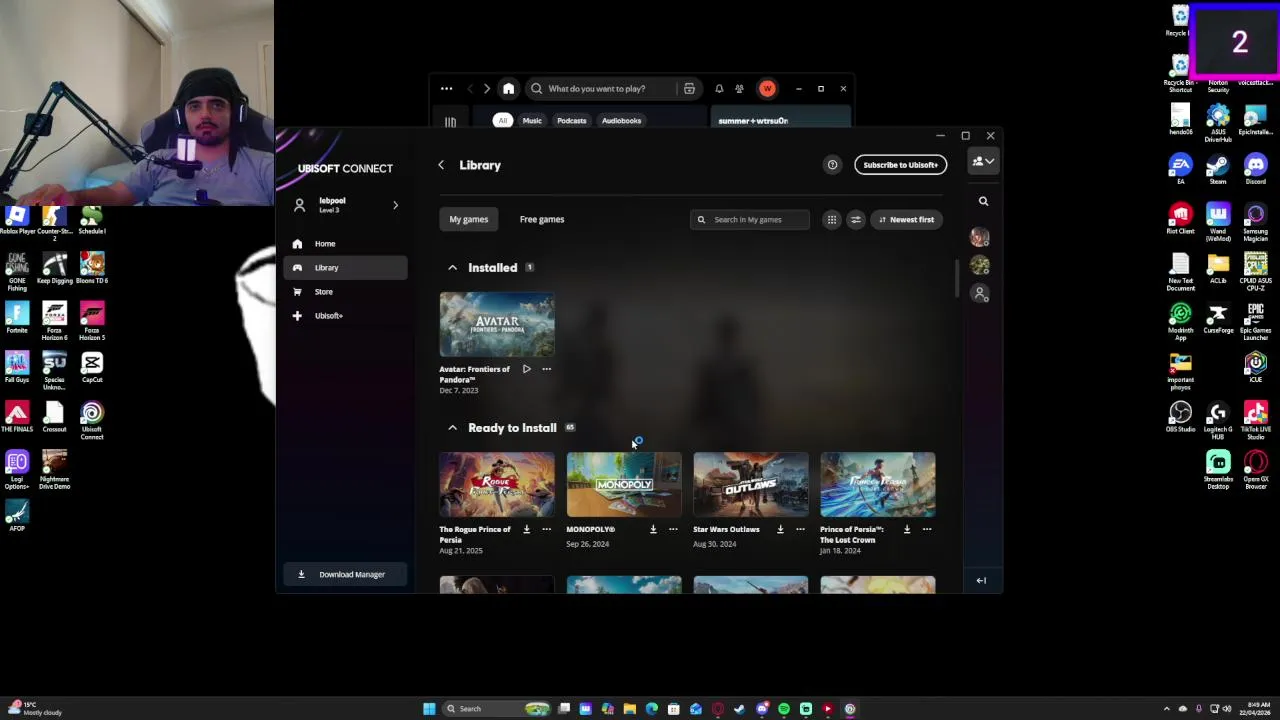Open Fortnite desktop shortcut

coord(17,318)
